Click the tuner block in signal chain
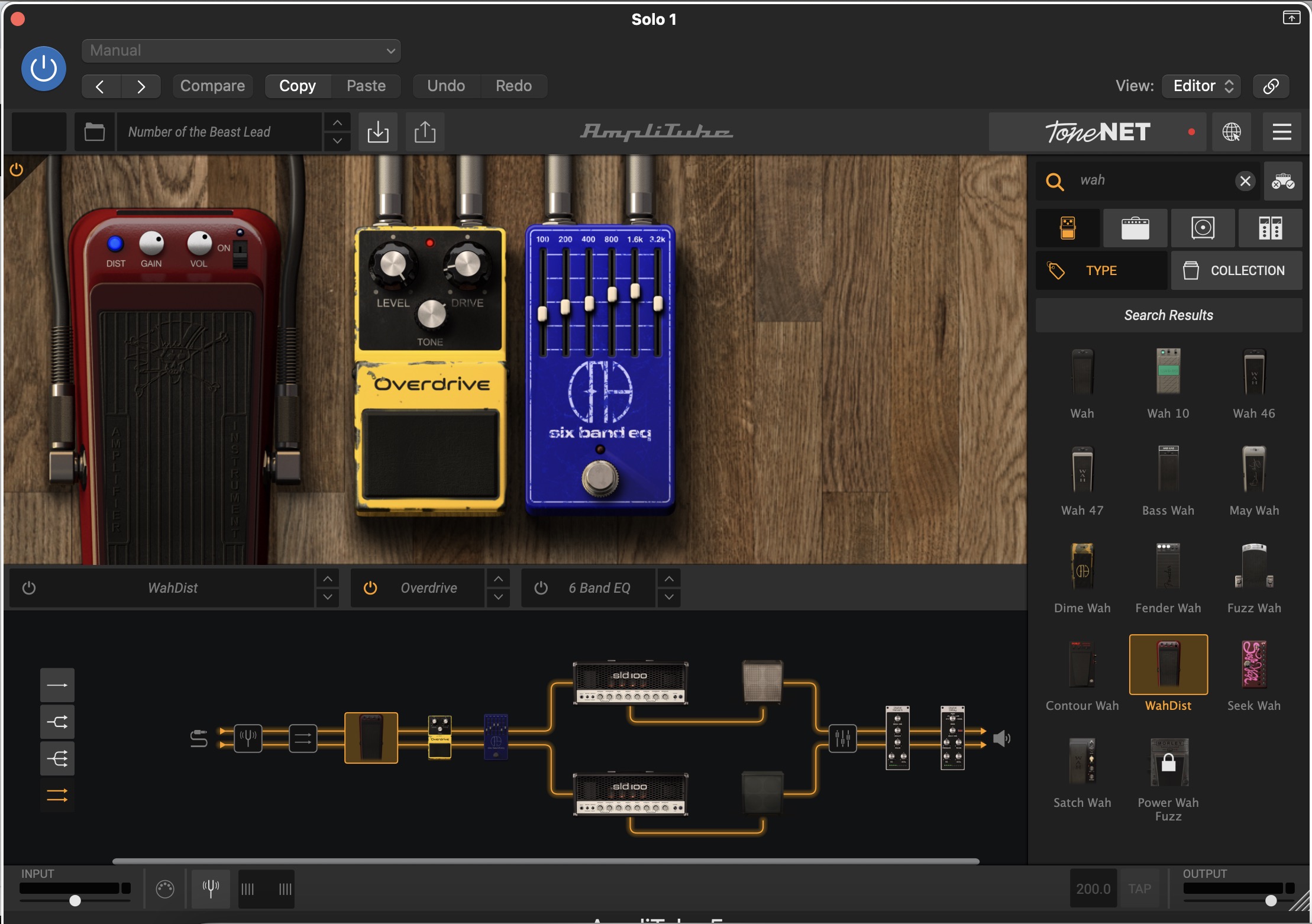Image resolution: width=1312 pixels, height=924 pixels. (x=248, y=738)
